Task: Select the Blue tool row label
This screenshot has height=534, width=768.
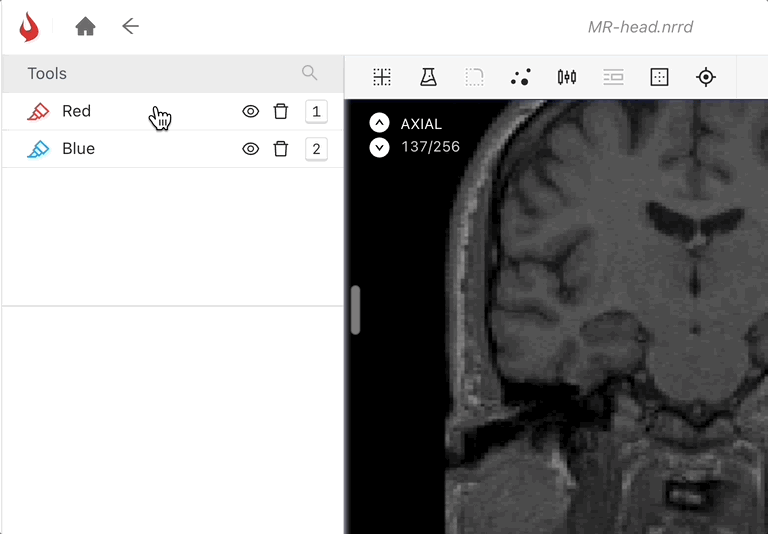Action: pos(78,149)
